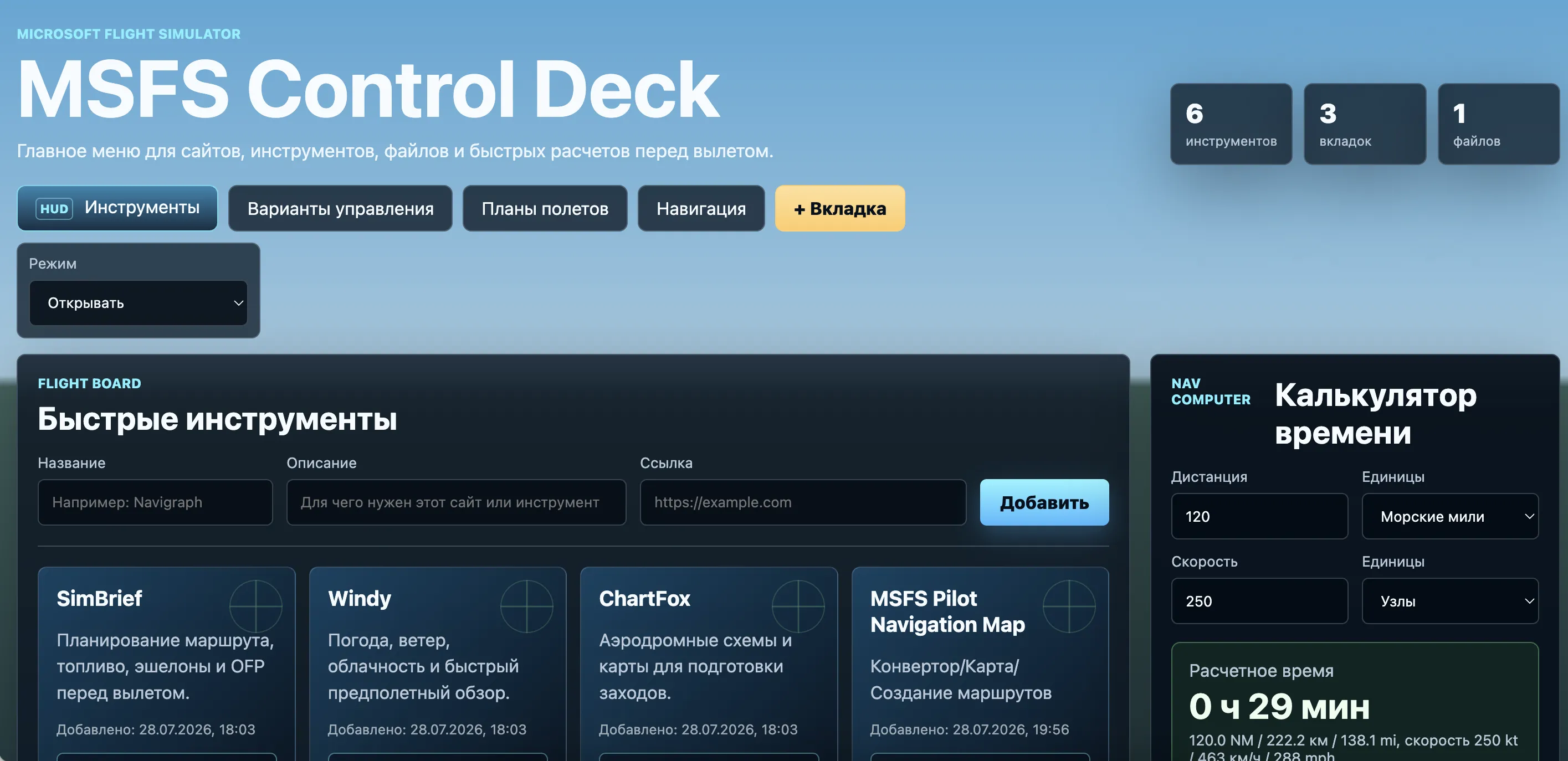Open the MSFS Pilot Navigation Map card
This screenshot has width=1568, height=761.
pos(980,663)
